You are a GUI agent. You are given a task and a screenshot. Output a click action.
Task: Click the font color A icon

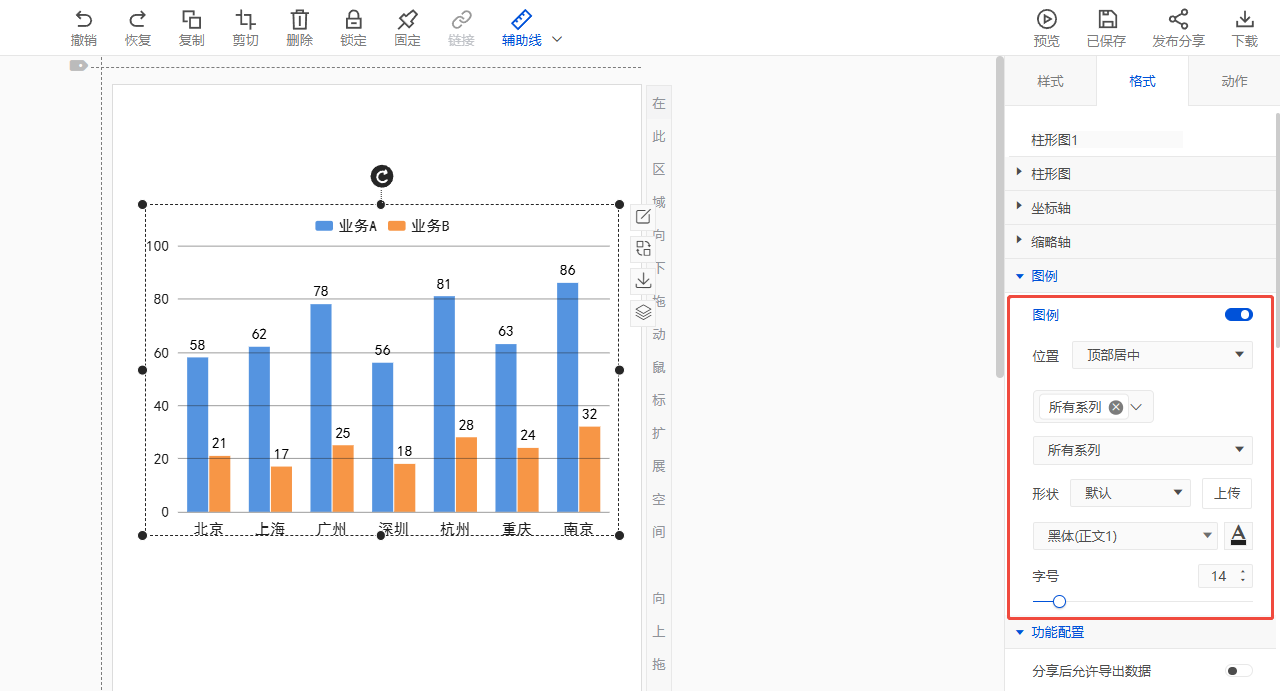pos(1238,536)
